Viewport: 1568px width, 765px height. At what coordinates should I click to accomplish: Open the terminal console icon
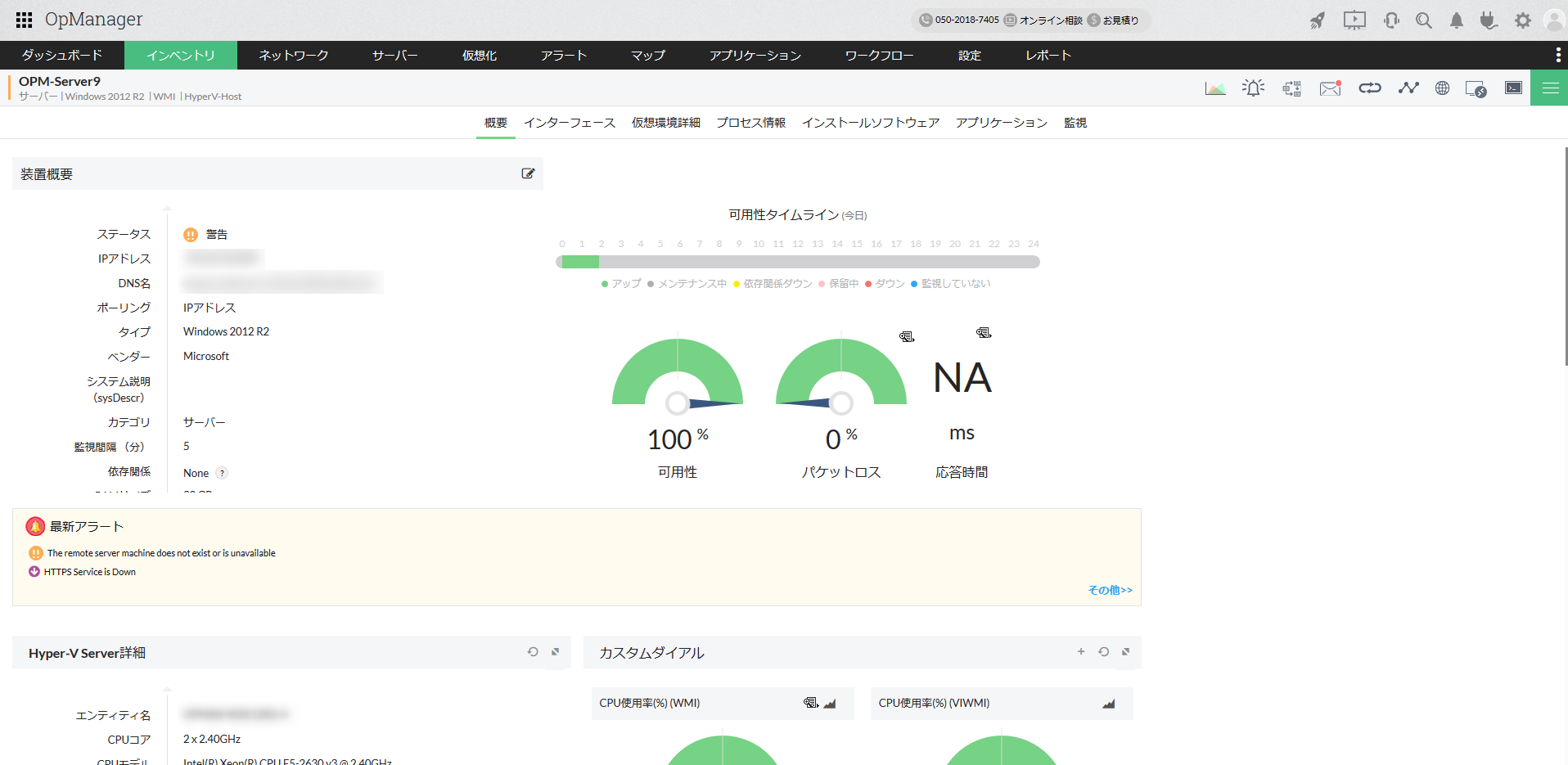tap(1513, 88)
